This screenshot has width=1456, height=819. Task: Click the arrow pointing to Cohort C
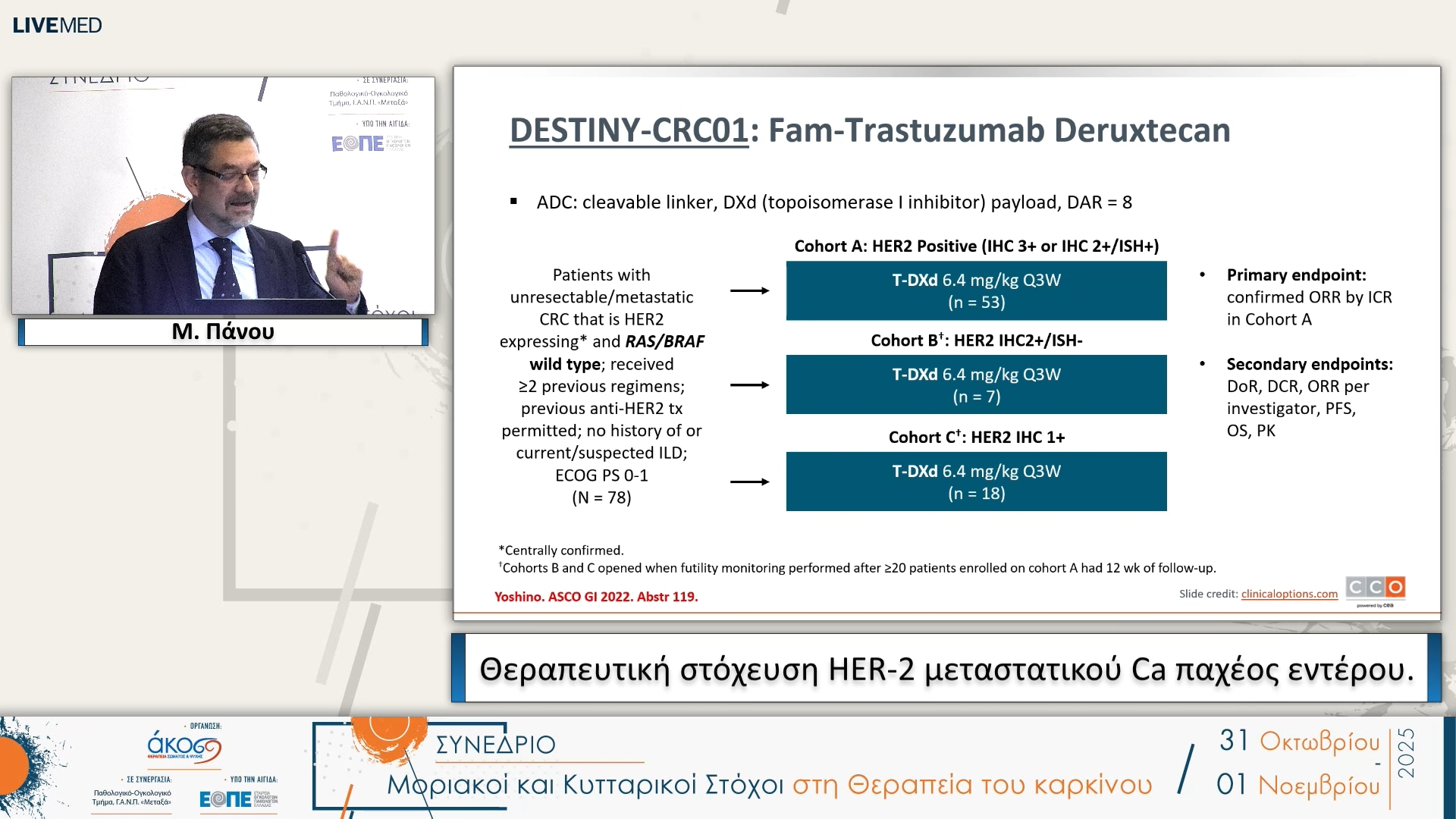(749, 480)
